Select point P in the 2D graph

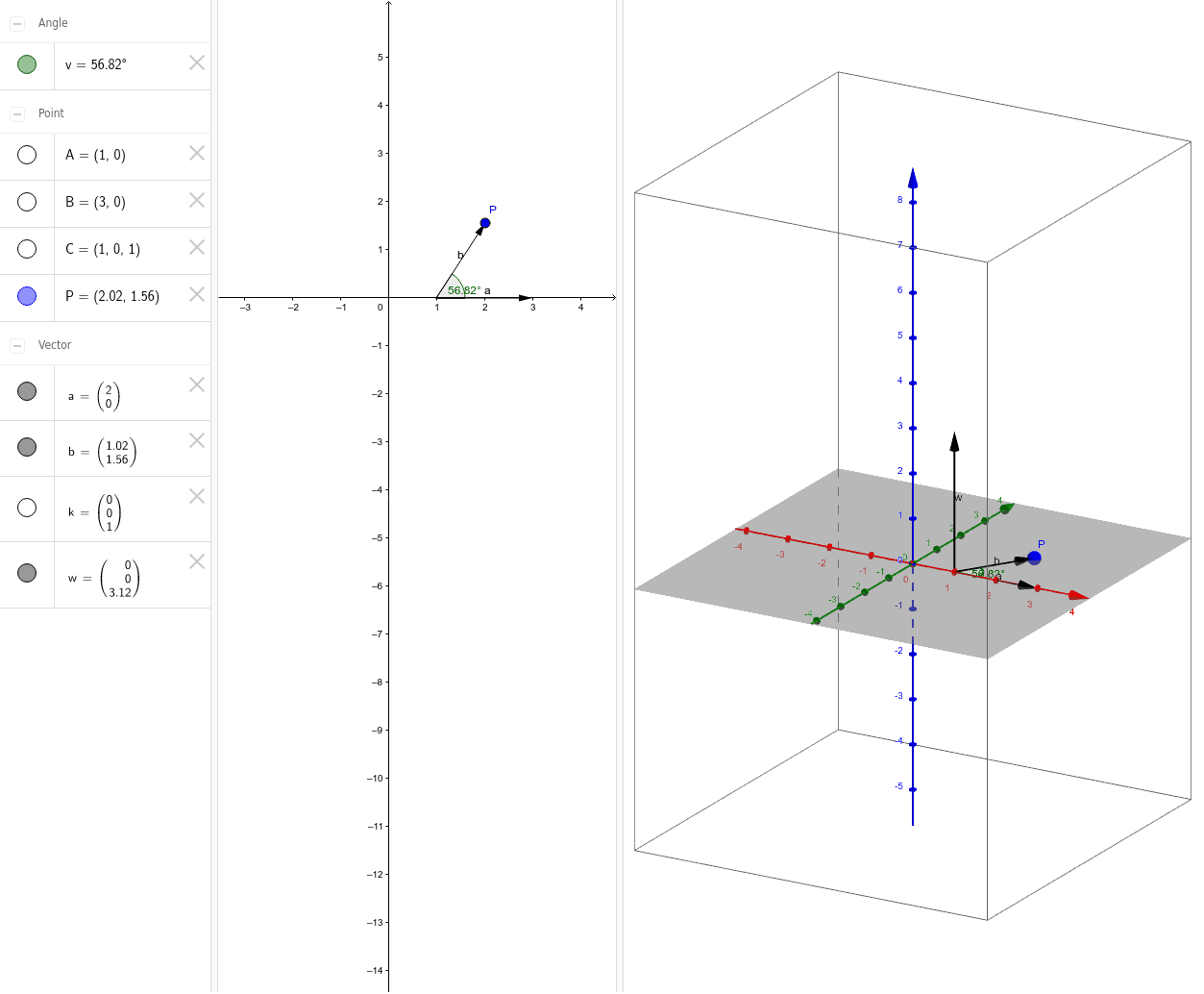[x=484, y=222]
